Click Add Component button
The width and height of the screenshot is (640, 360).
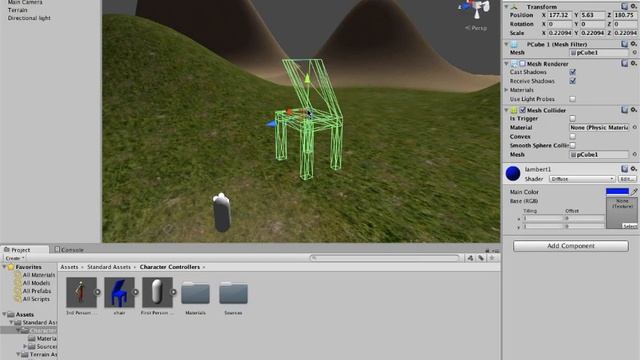[x=571, y=246]
